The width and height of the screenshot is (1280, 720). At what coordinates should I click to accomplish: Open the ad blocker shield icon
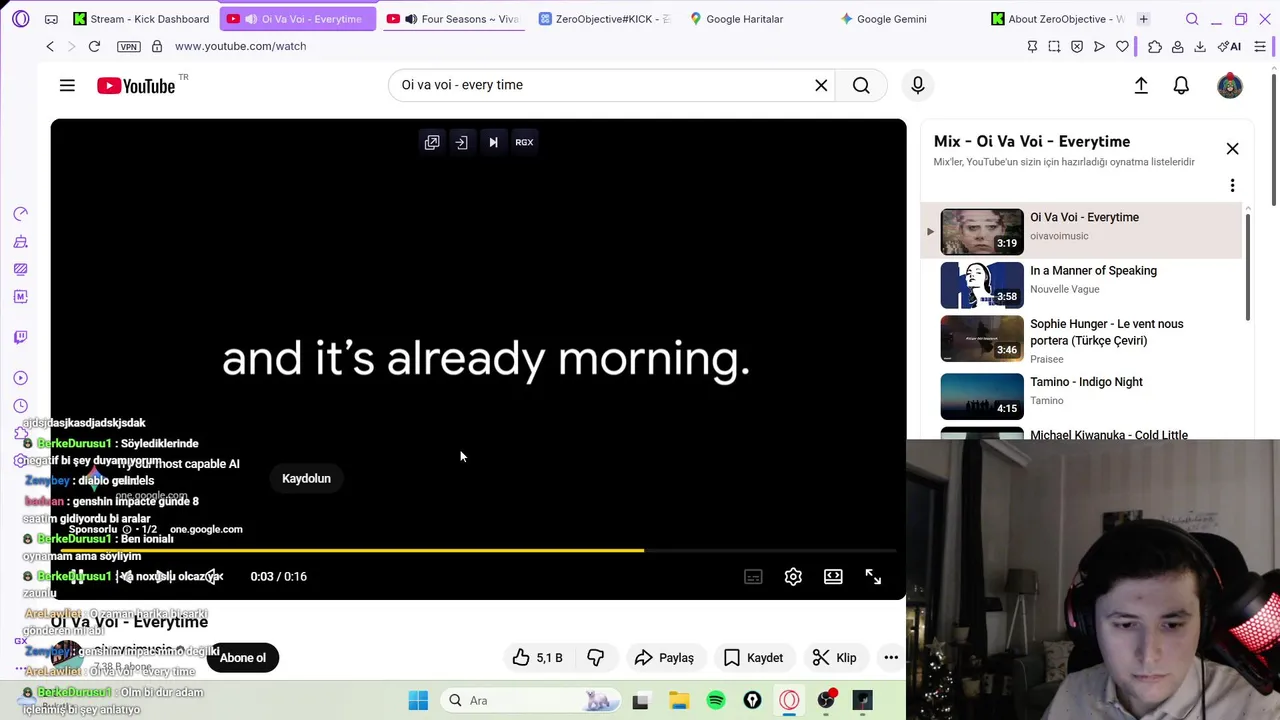pos(1077,46)
